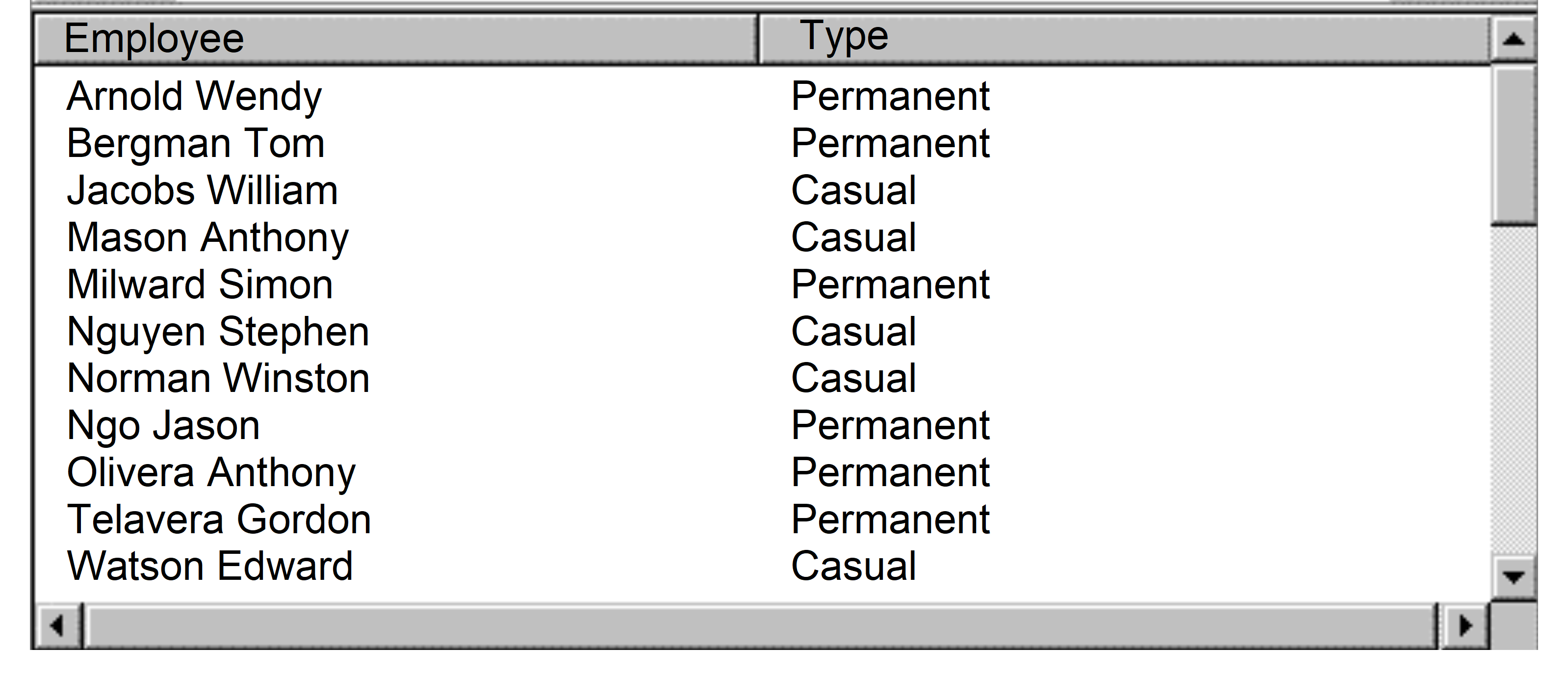Image resolution: width=1568 pixels, height=674 pixels.
Task: Click Casual type for Watson Edward
Action: (853, 566)
